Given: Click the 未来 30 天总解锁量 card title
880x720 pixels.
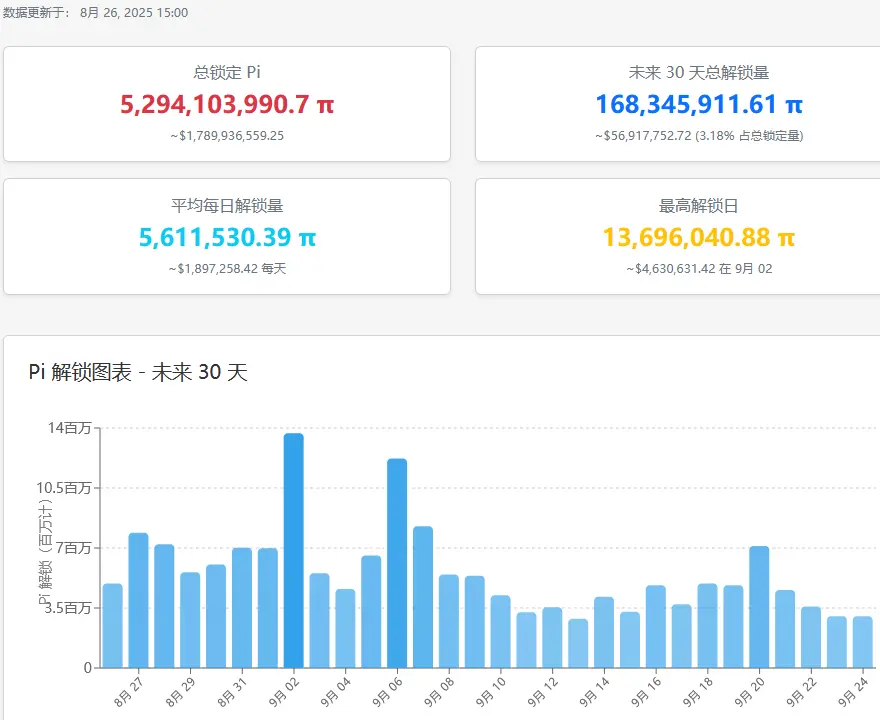Looking at the screenshot, I should coord(699,72).
